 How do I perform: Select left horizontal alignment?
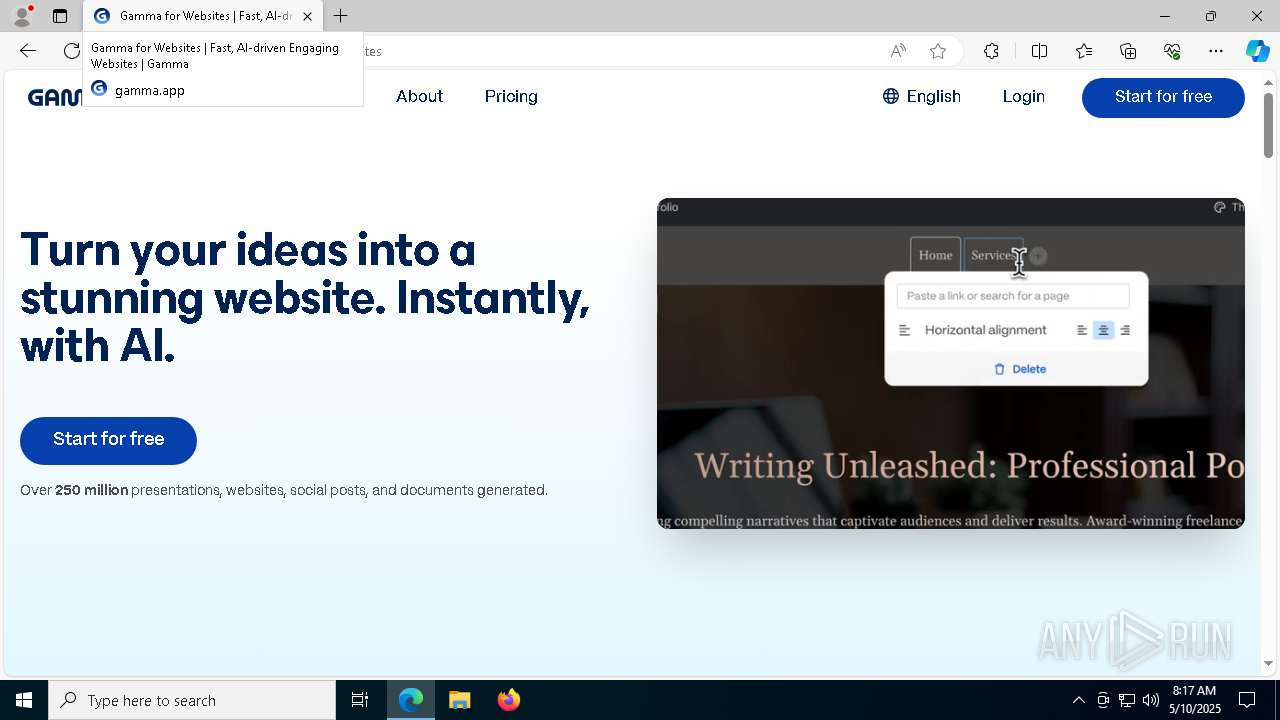[1082, 330]
